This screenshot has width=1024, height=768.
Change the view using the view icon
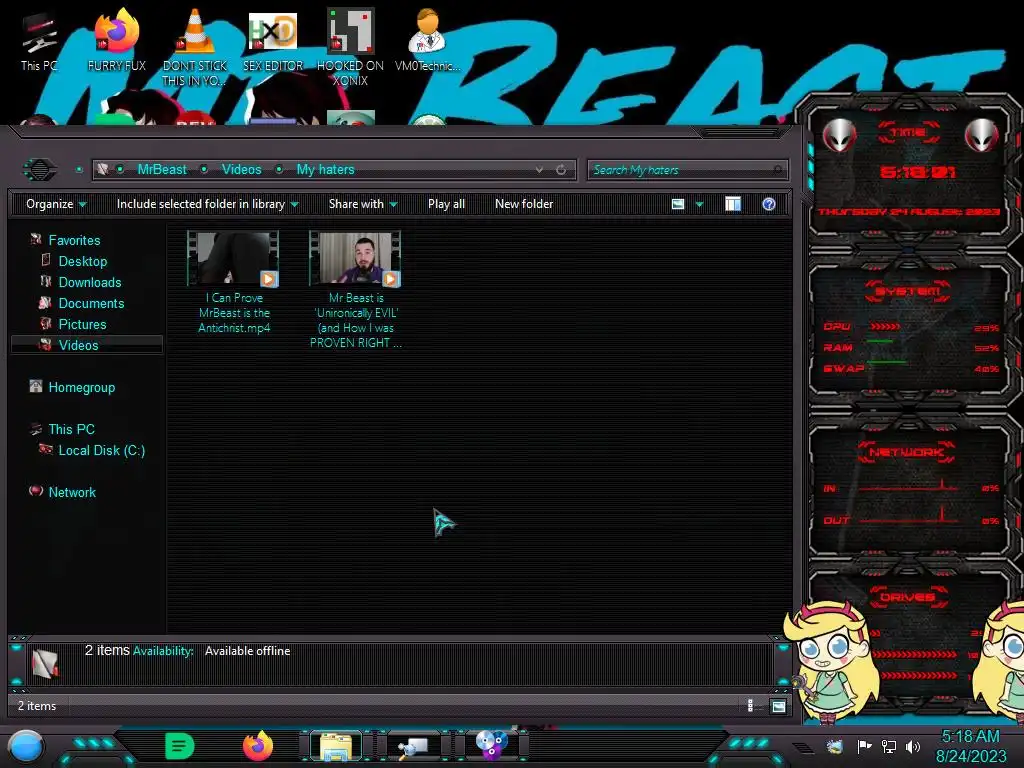(x=678, y=204)
